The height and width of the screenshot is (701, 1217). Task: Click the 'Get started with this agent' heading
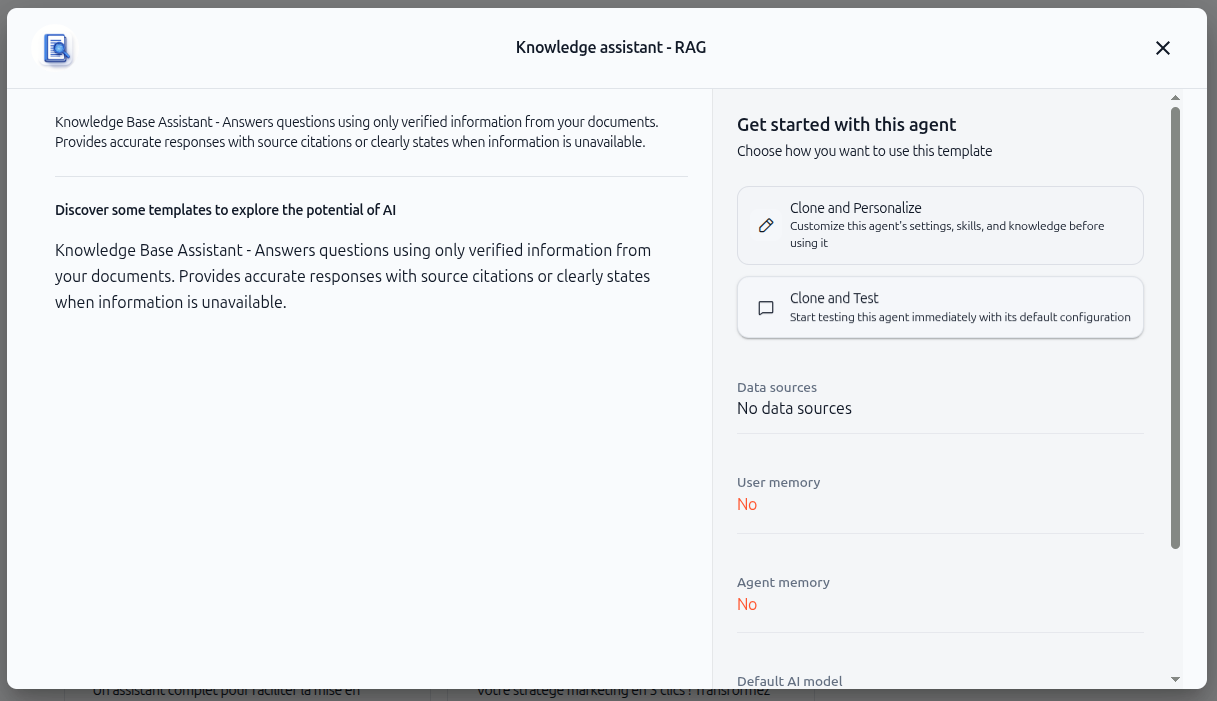[x=847, y=125]
